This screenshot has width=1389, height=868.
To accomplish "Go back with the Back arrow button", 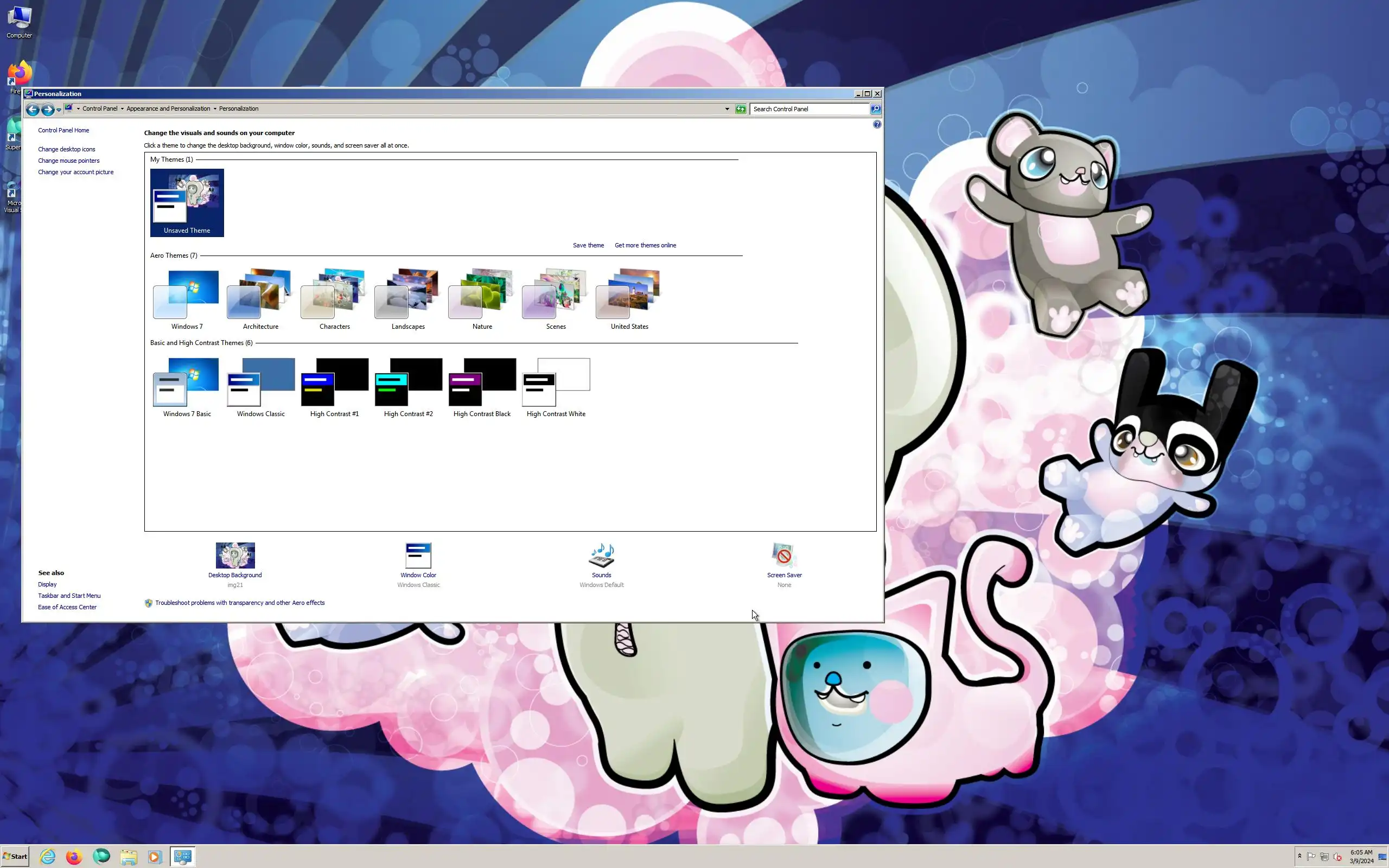I will point(33,109).
